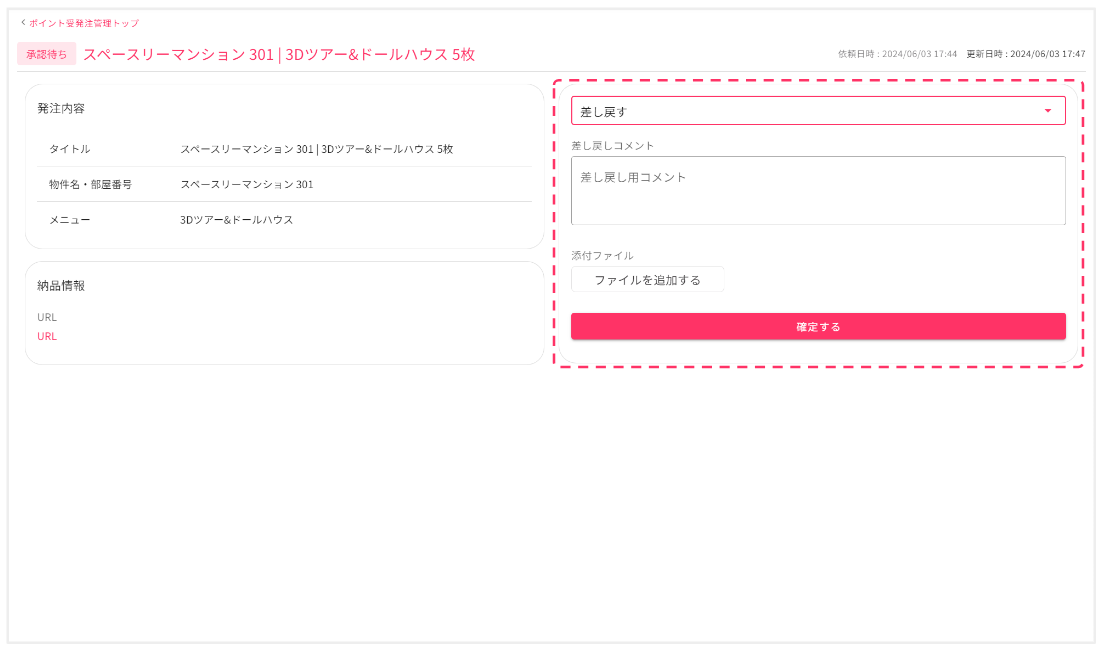Select the タイトル row in 発注内容
The width and height of the screenshot is (1103, 648).
tap(284, 149)
